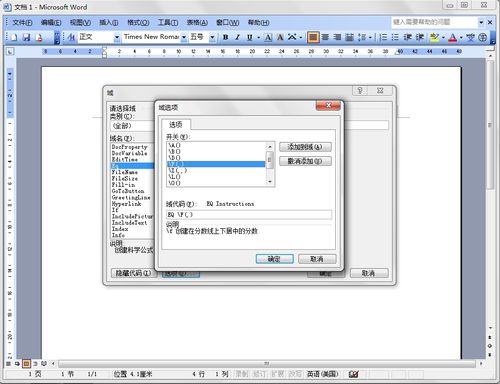Click the 撤消添加(U) button
The width and height of the screenshot is (500, 384).
(x=305, y=161)
